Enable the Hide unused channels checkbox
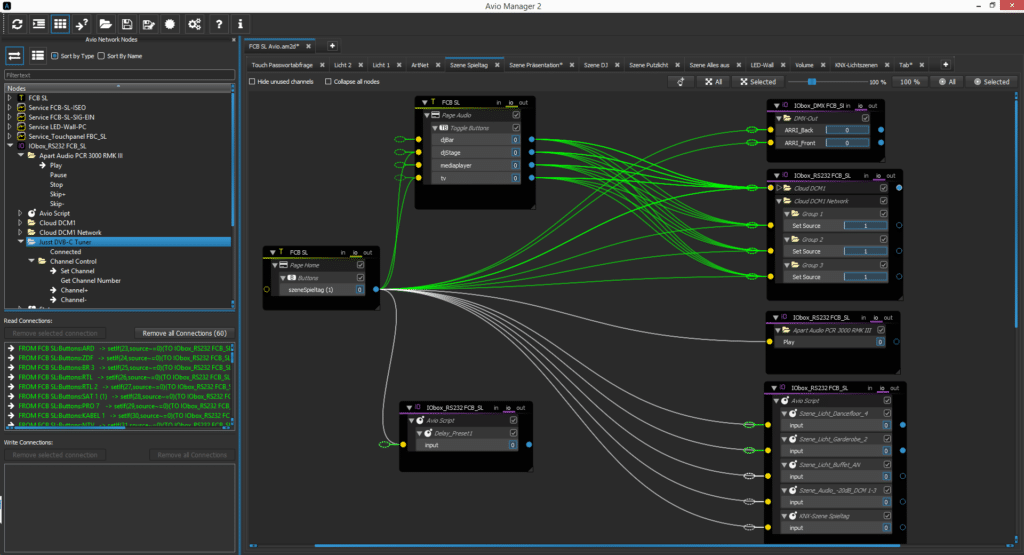This screenshot has height=555, width=1024. coord(253,81)
